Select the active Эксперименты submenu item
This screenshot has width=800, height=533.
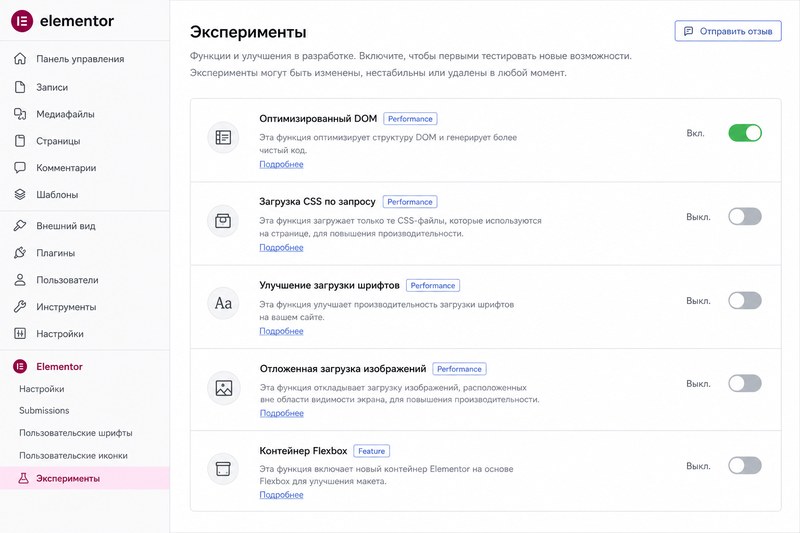[85, 478]
